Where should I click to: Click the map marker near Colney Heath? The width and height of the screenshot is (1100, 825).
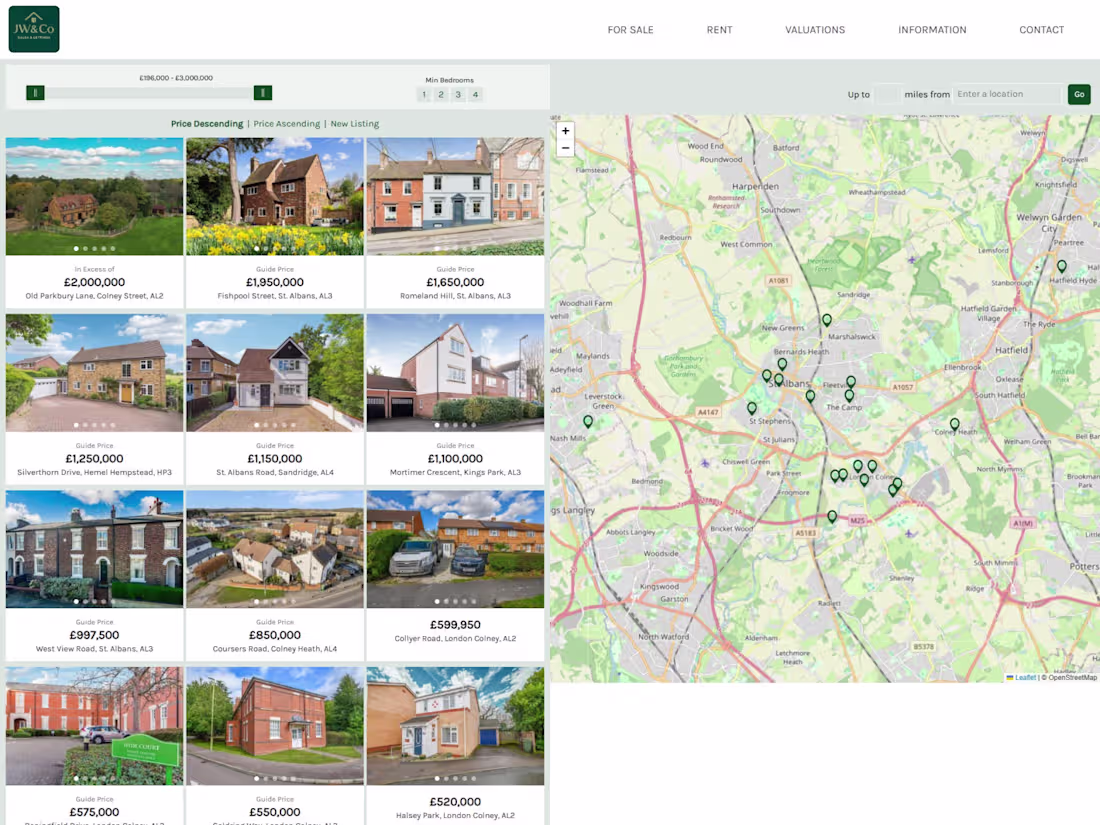coord(953,424)
